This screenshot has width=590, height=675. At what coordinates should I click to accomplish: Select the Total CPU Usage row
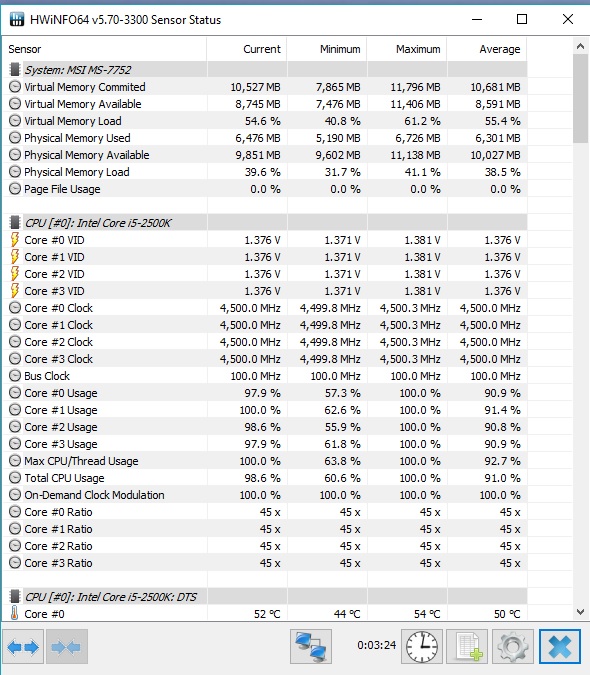(265, 478)
